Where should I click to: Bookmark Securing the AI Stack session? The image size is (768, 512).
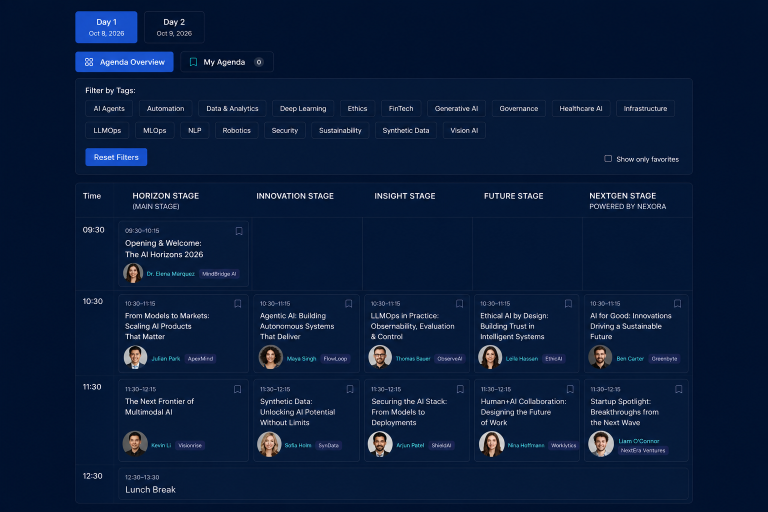(x=460, y=390)
